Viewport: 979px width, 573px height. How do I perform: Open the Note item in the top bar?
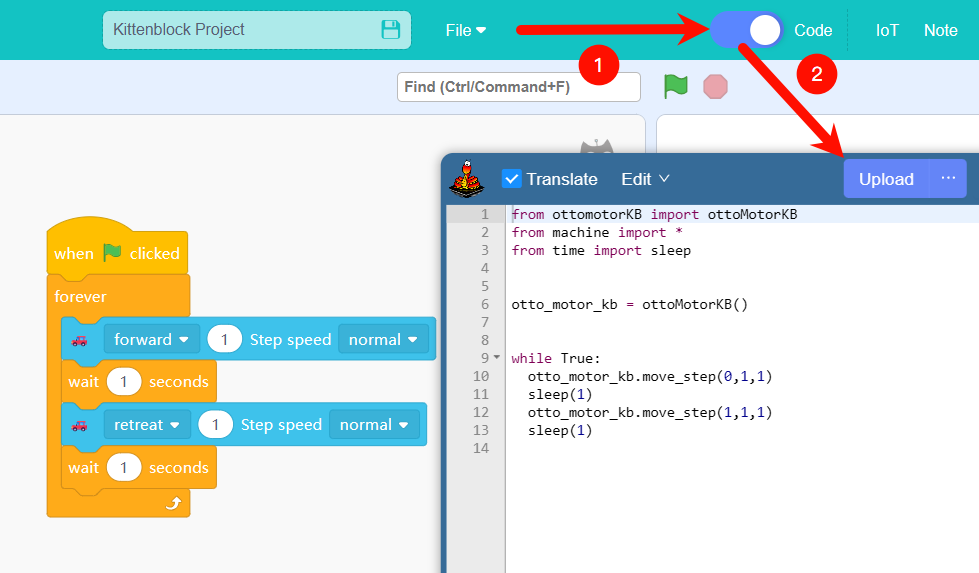coord(940,30)
